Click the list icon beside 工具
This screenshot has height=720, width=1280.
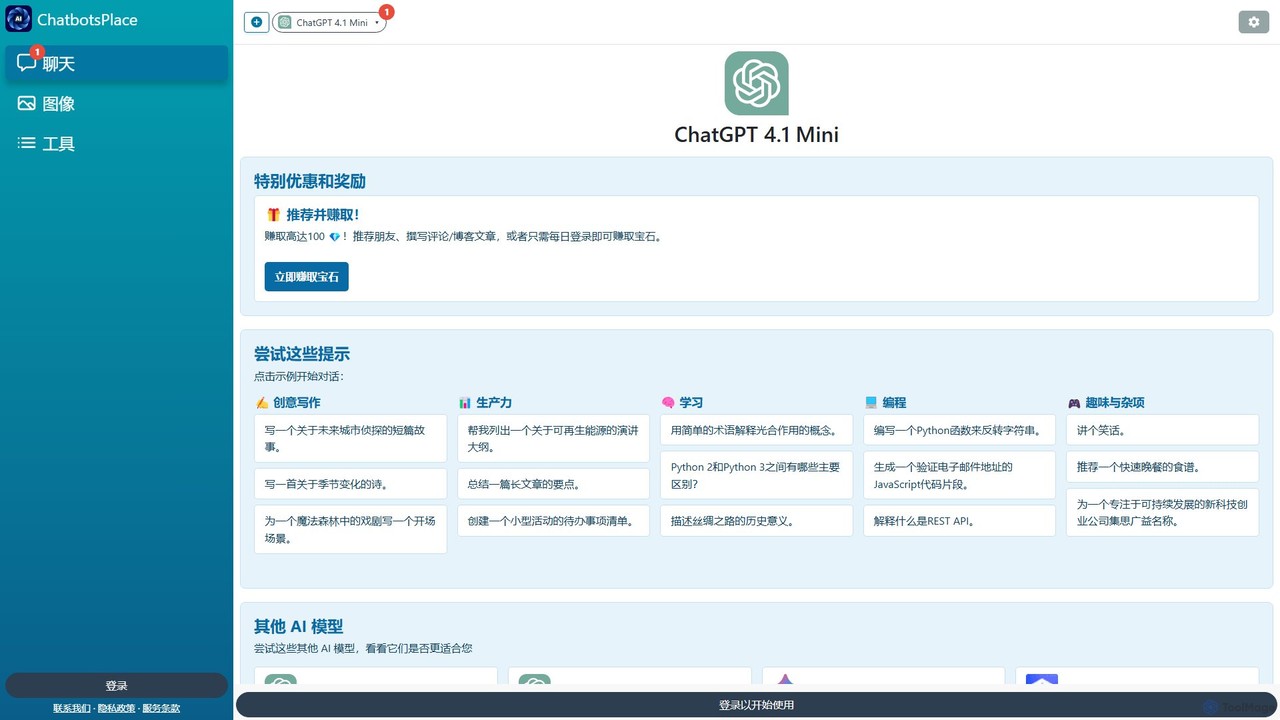27,143
